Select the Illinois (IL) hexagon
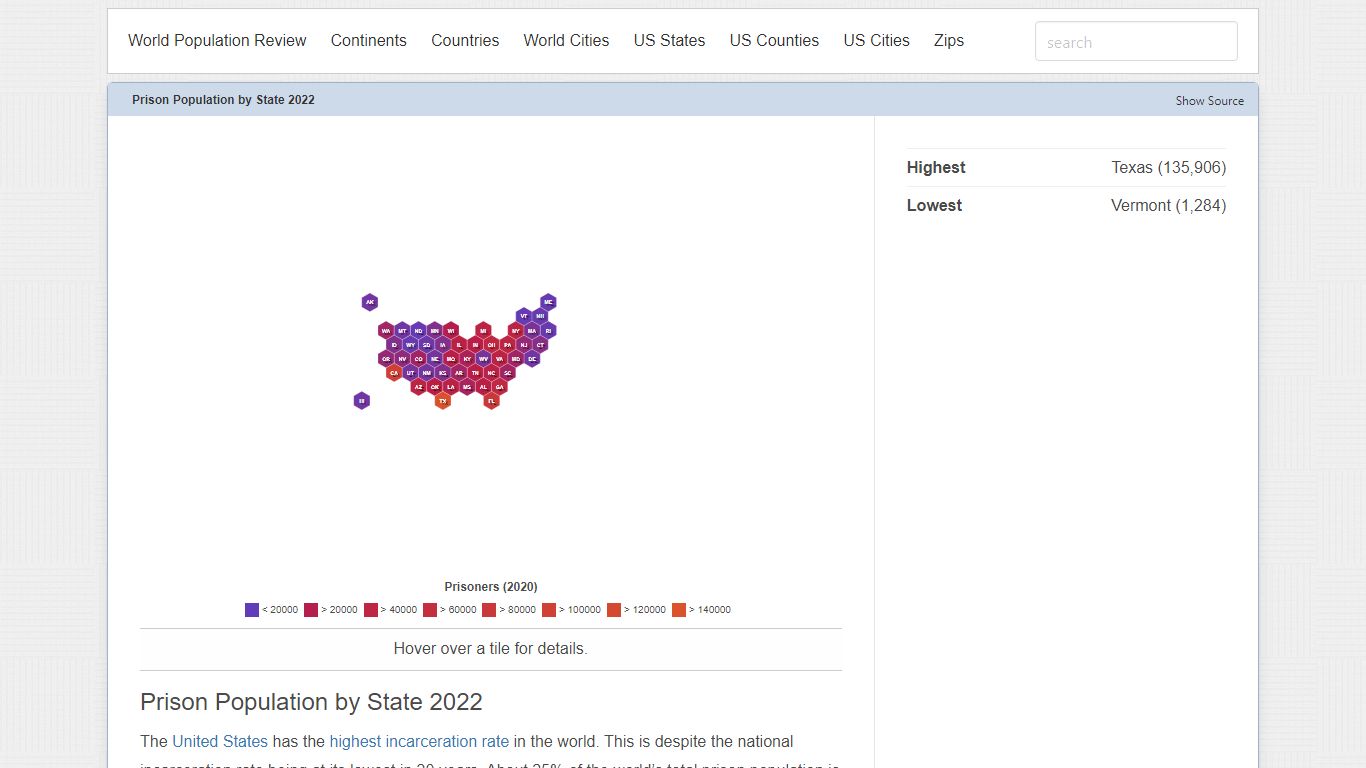1366x768 pixels. pyautogui.click(x=459, y=345)
